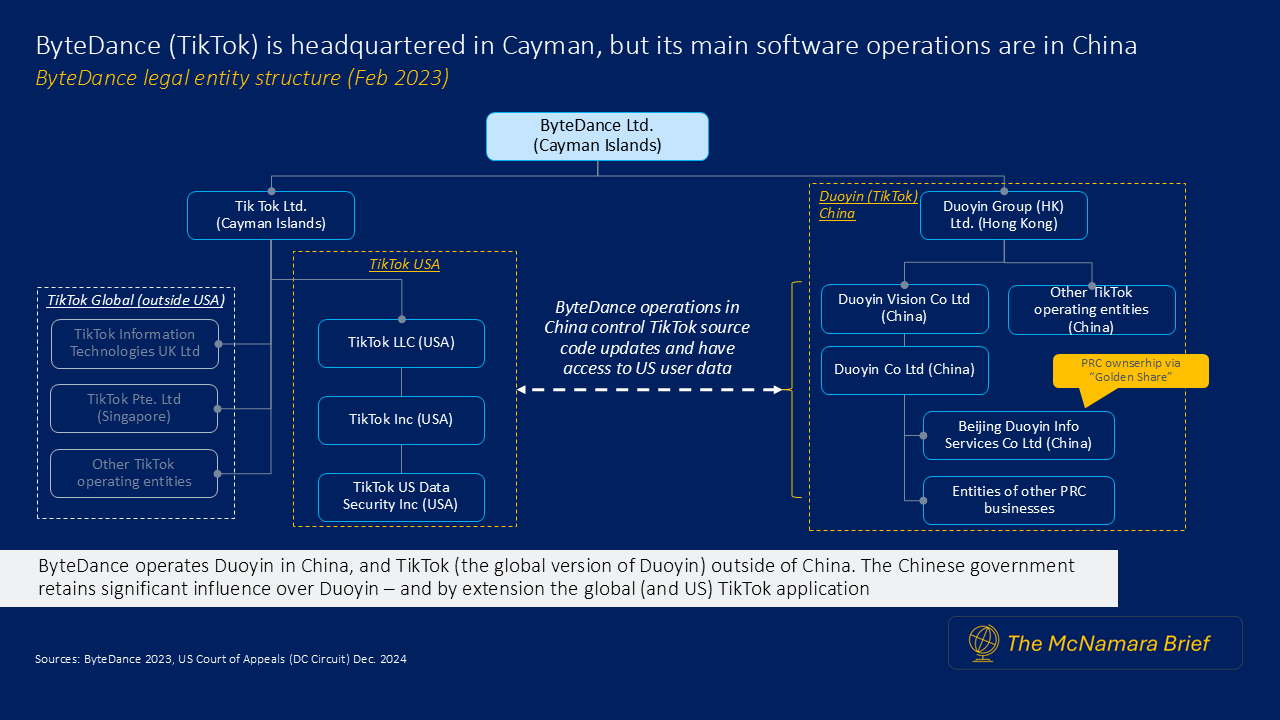The width and height of the screenshot is (1280, 720).
Task: Click the Duoyin (TikTok) China heading
Action: pos(868,205)
